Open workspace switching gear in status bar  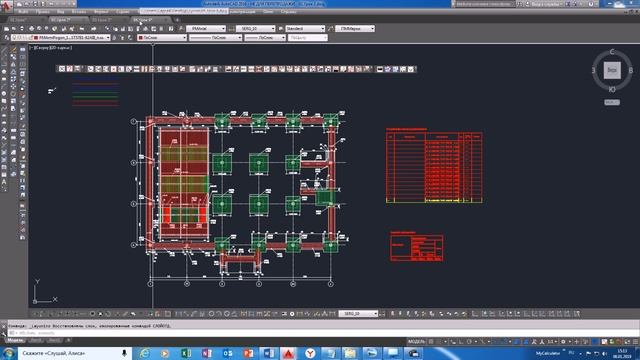point(563,342)
